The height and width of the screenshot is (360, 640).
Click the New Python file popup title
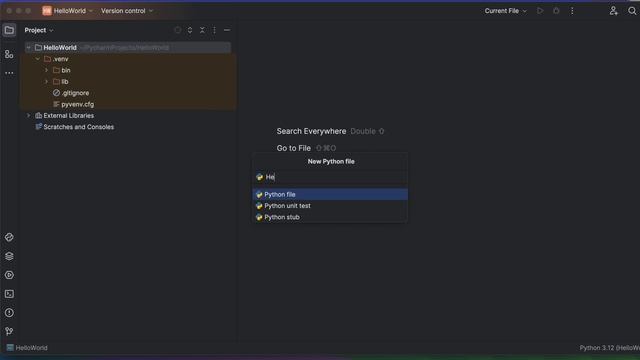[331, 162]
